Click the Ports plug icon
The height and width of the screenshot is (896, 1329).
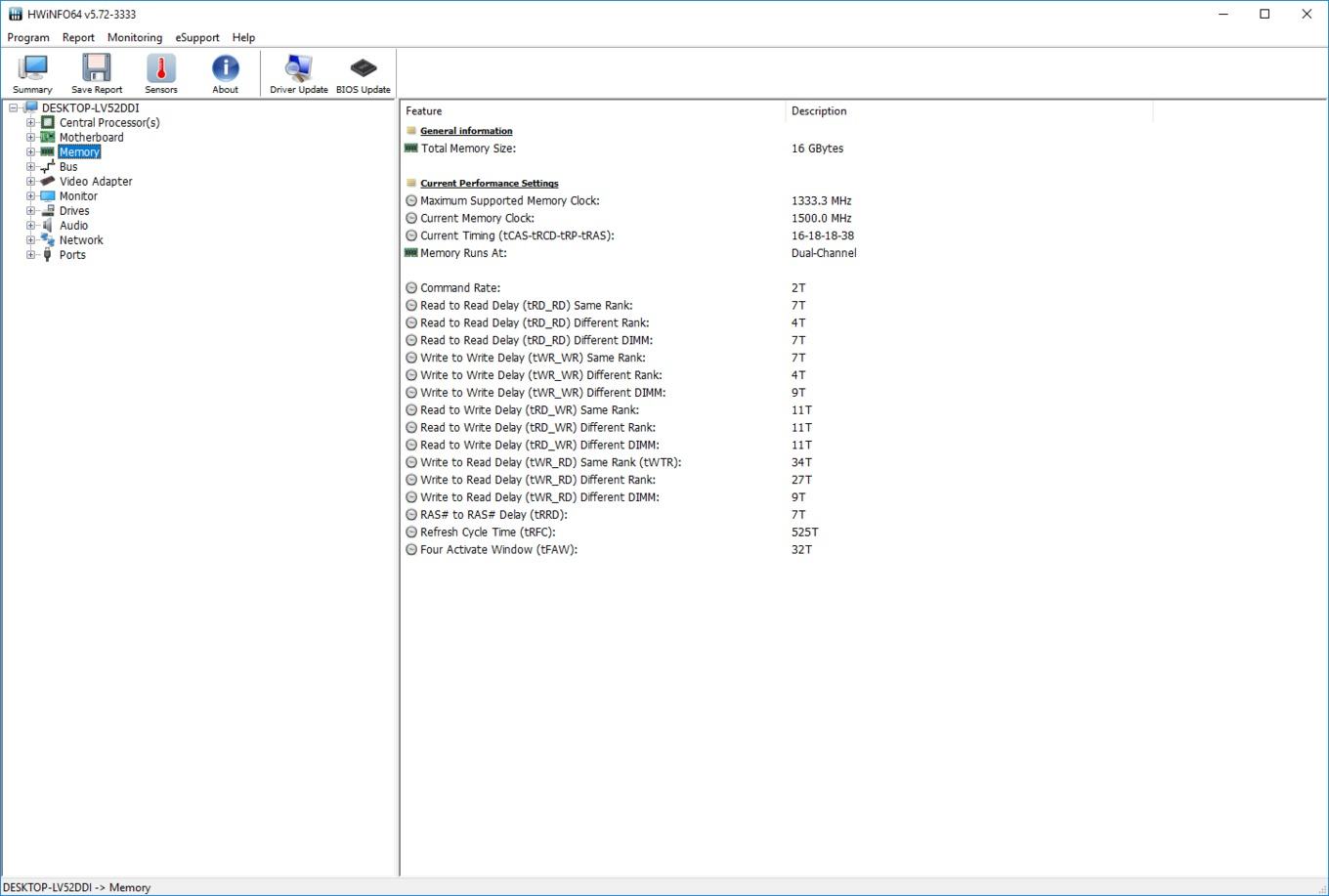coord(48,255)
